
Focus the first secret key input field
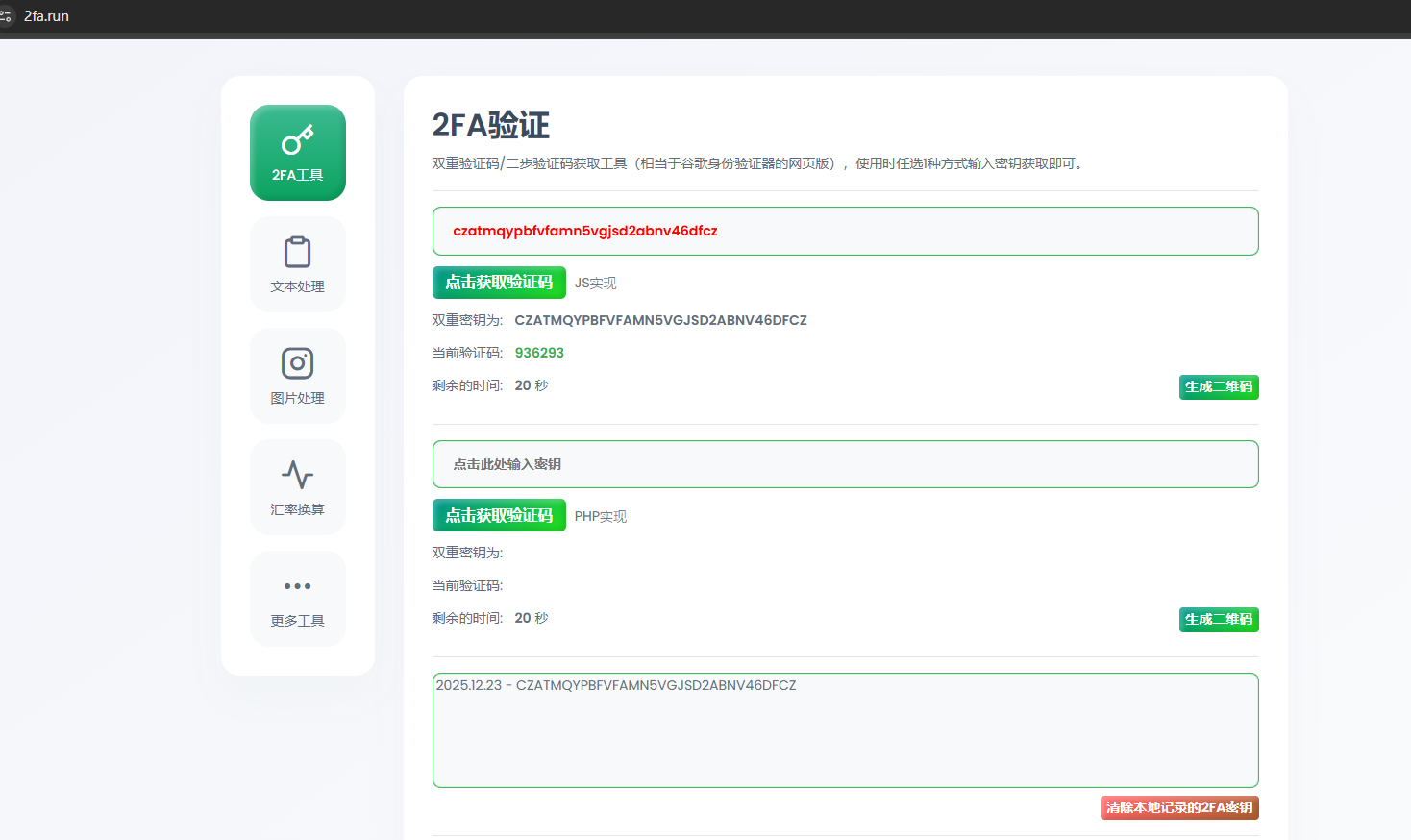click(845, 231)
